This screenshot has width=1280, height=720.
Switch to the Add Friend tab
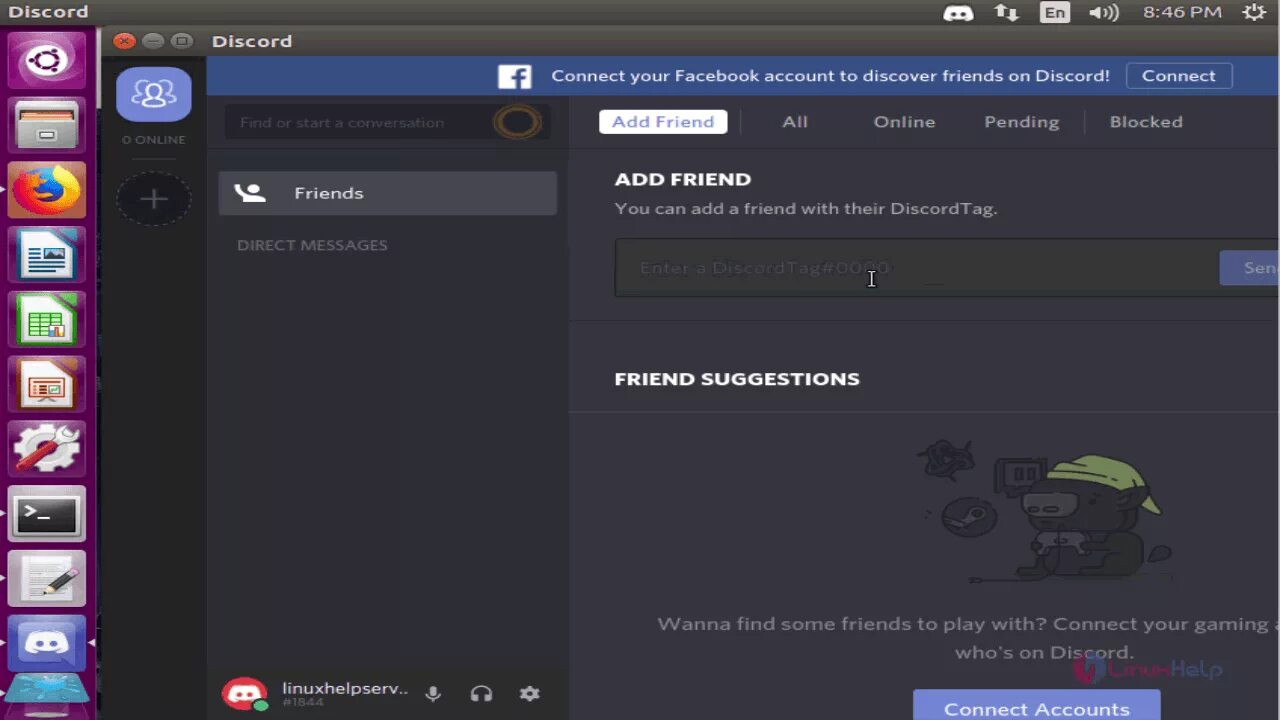663,122
